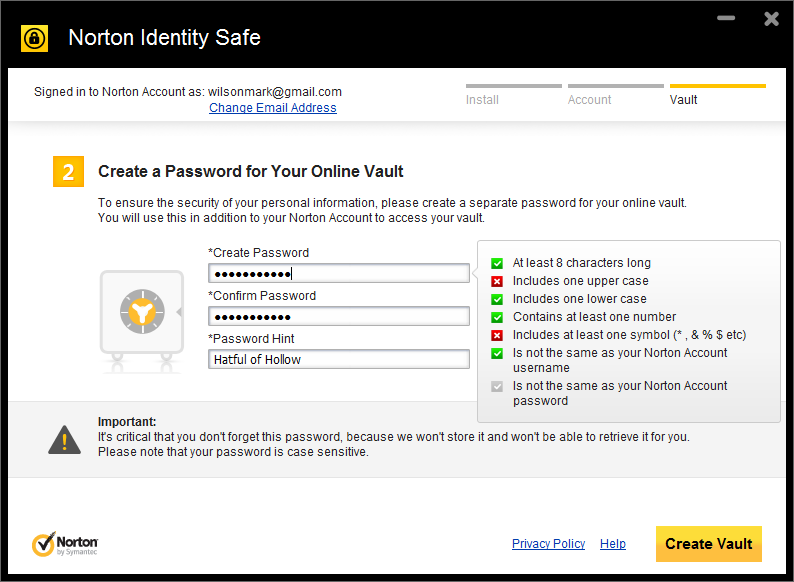The height and width of the screenshot is (582, 794).
Task: Click the yellow step 2 badge
Action: (x=67, y=172)
